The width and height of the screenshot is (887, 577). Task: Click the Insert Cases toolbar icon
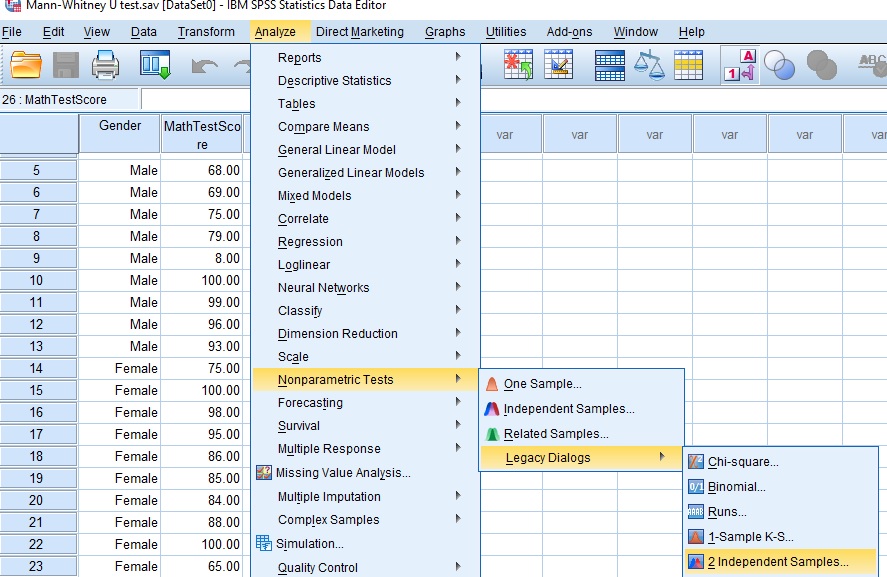[x=517, y=65]
